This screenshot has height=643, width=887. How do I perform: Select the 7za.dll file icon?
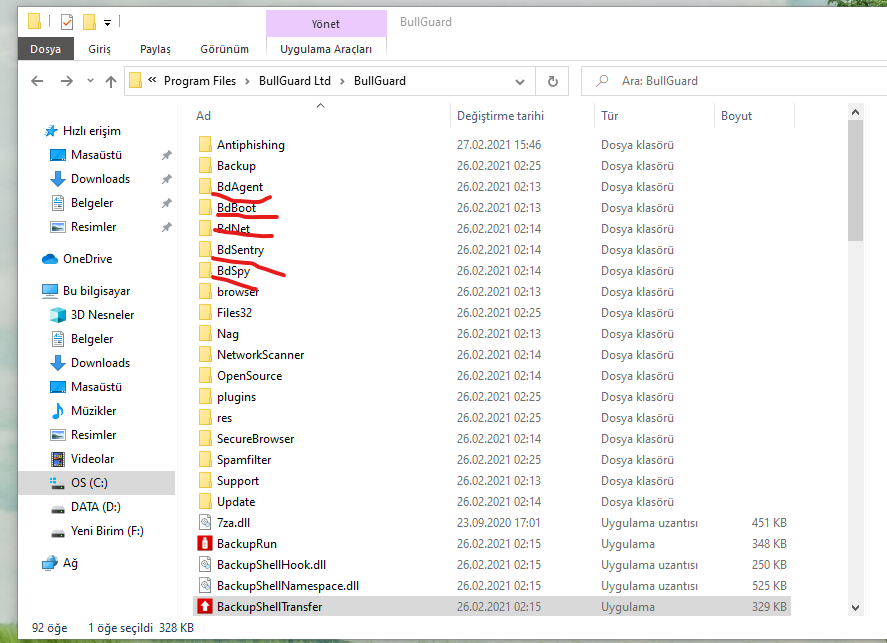coord(205,523)
